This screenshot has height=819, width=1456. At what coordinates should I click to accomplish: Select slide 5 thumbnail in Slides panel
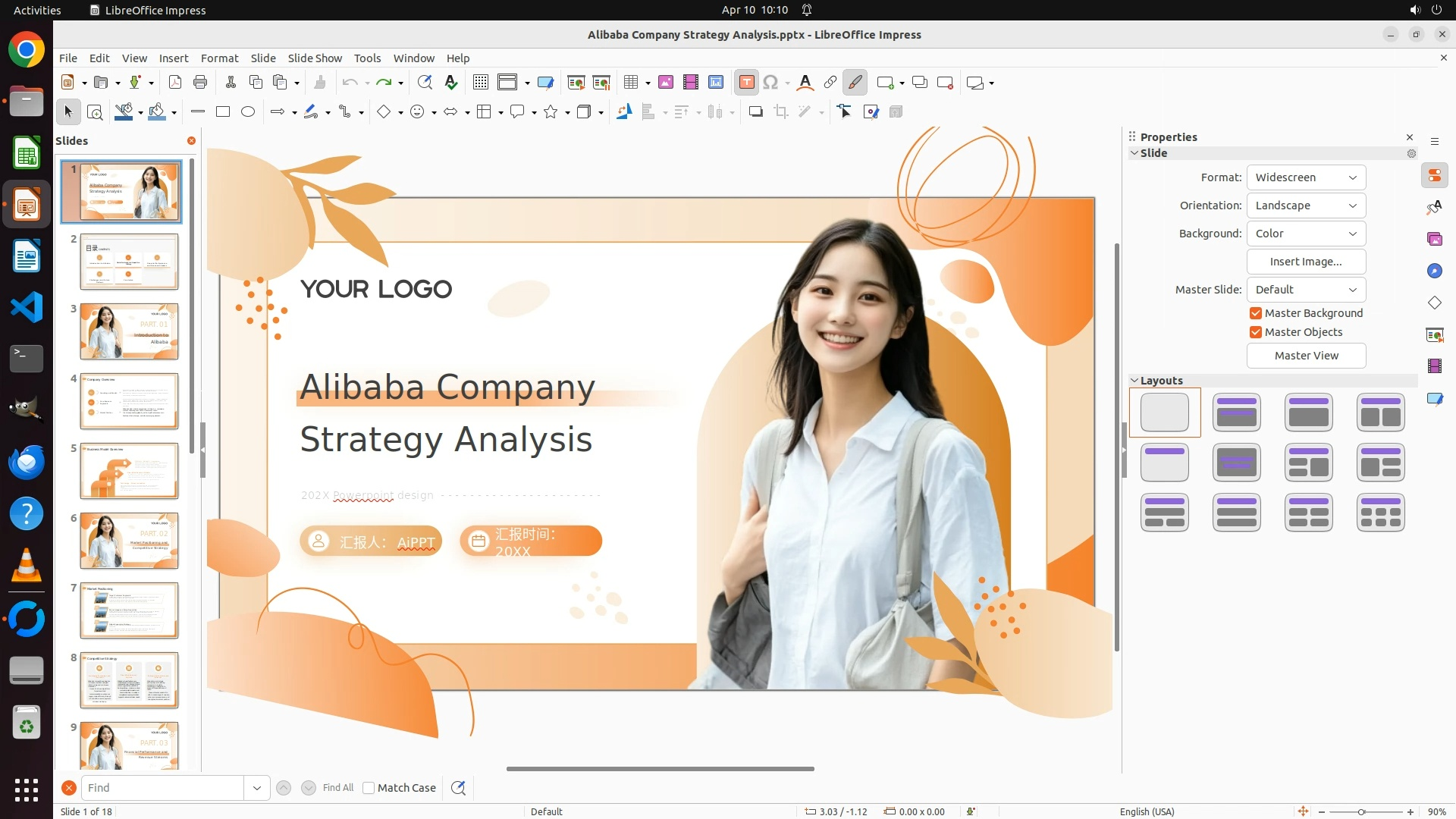point(129,471)
